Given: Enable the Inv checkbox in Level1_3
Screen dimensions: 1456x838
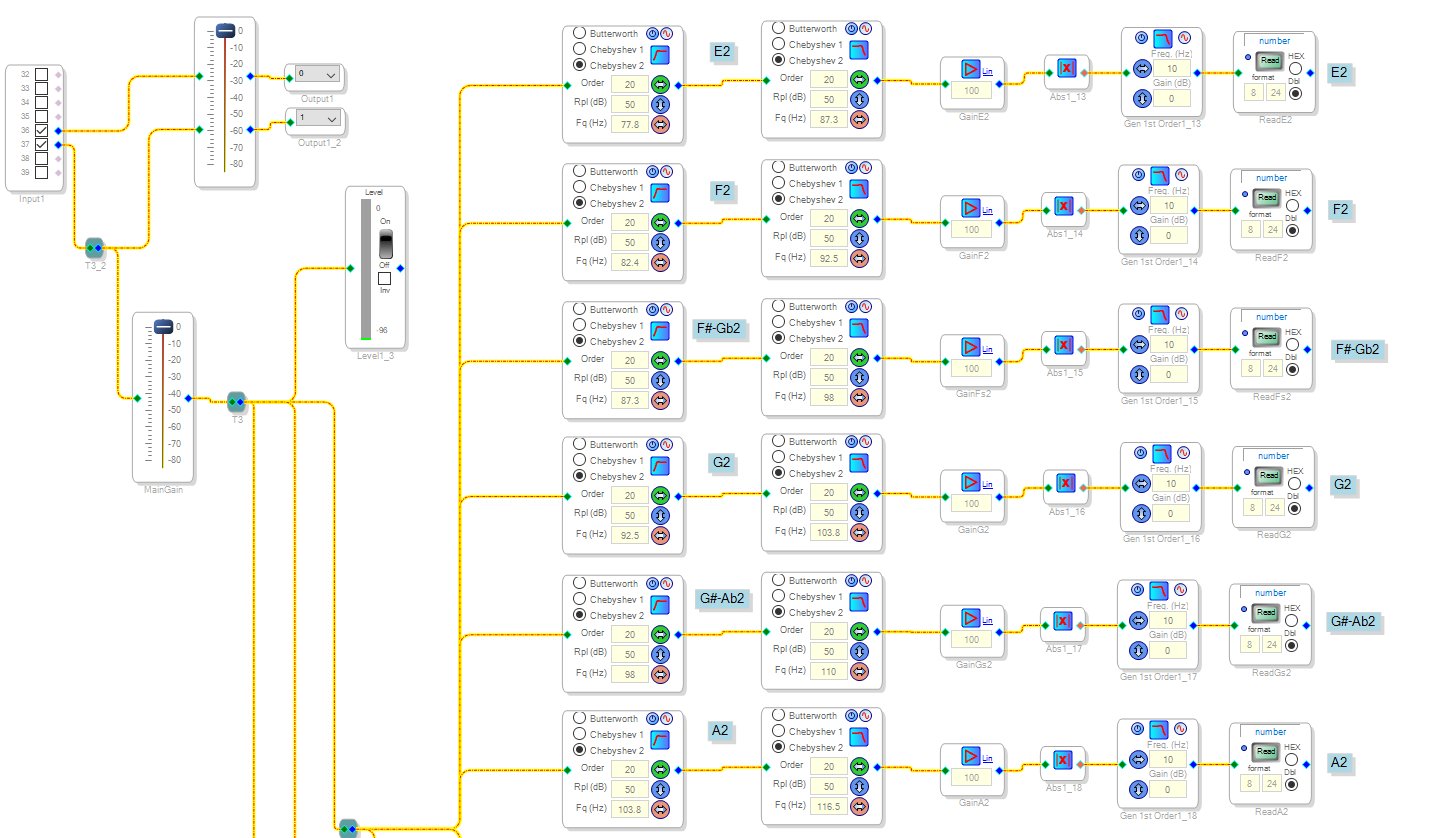Looking at the screenshot, I should coord(384,279).
